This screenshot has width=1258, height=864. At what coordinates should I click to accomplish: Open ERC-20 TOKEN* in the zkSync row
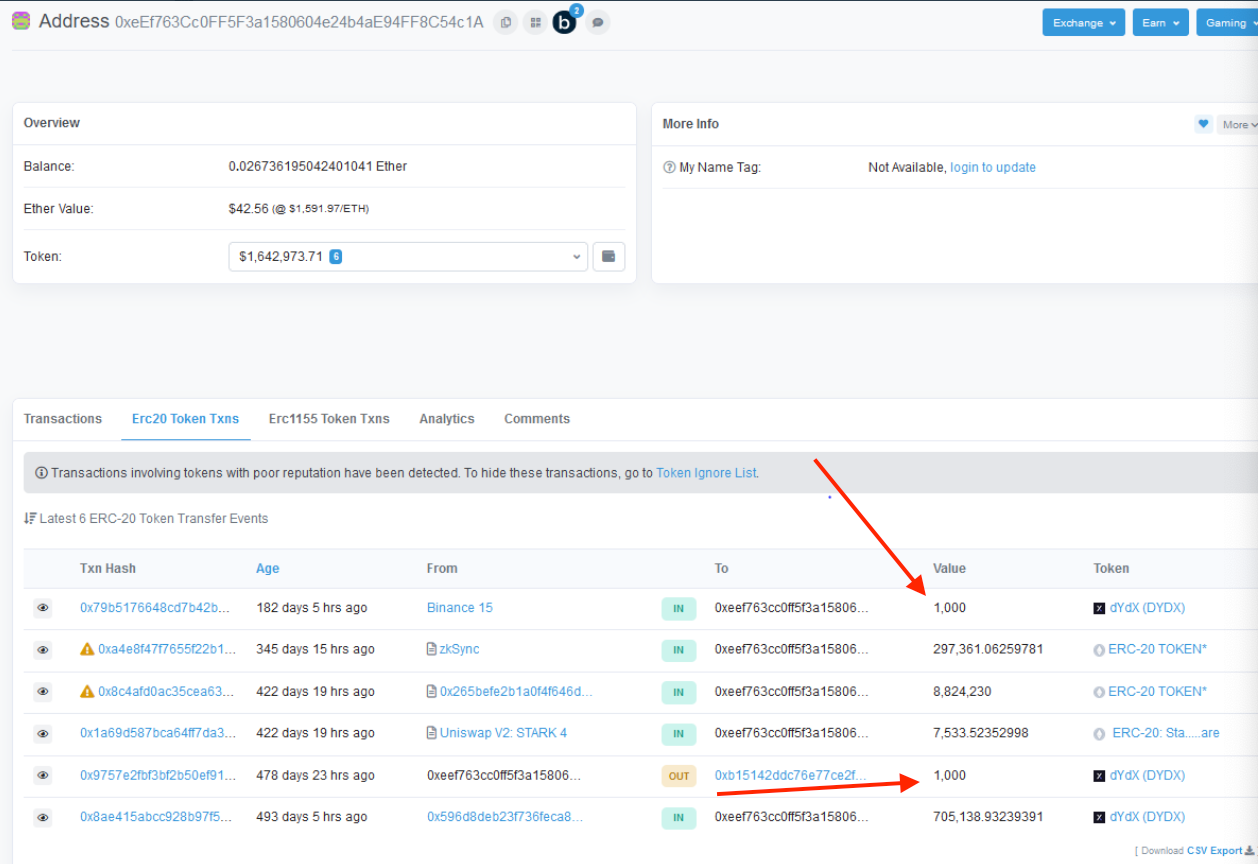pyautogui.click(x=1157, y=649)
